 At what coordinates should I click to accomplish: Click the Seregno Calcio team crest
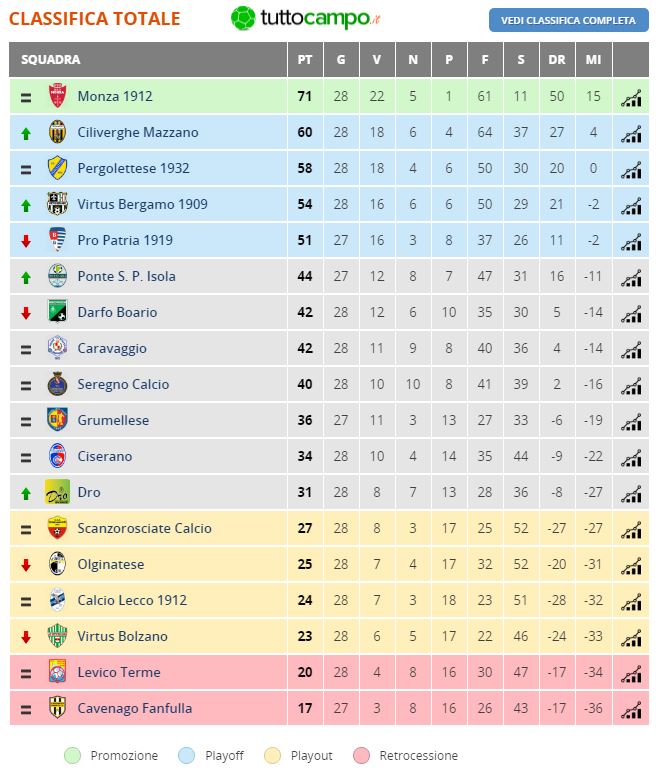[x=57, y=384]
